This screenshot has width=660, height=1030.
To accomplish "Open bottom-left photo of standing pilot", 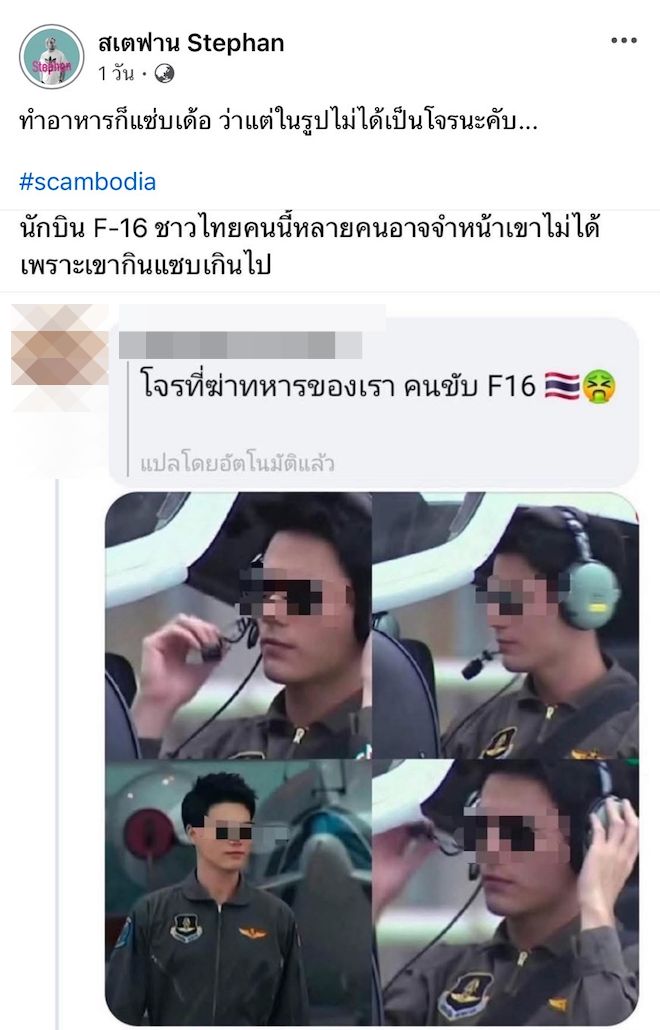I will [x=239, y=892].
